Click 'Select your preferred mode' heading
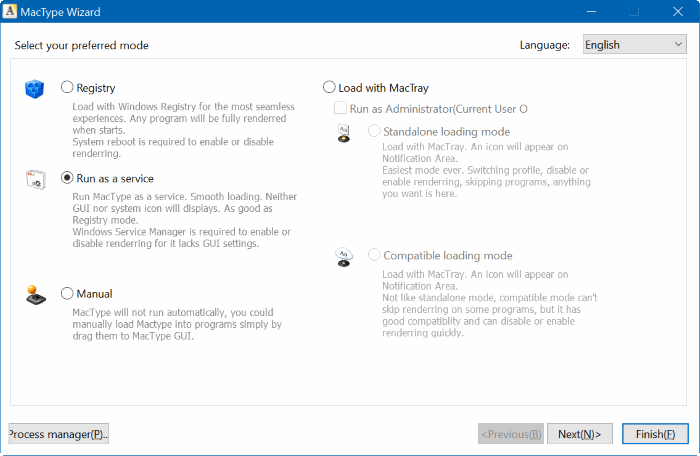Image resolution: width=700 pixels, height=456 pixels. pyautogui.click(x=81, y=46)
